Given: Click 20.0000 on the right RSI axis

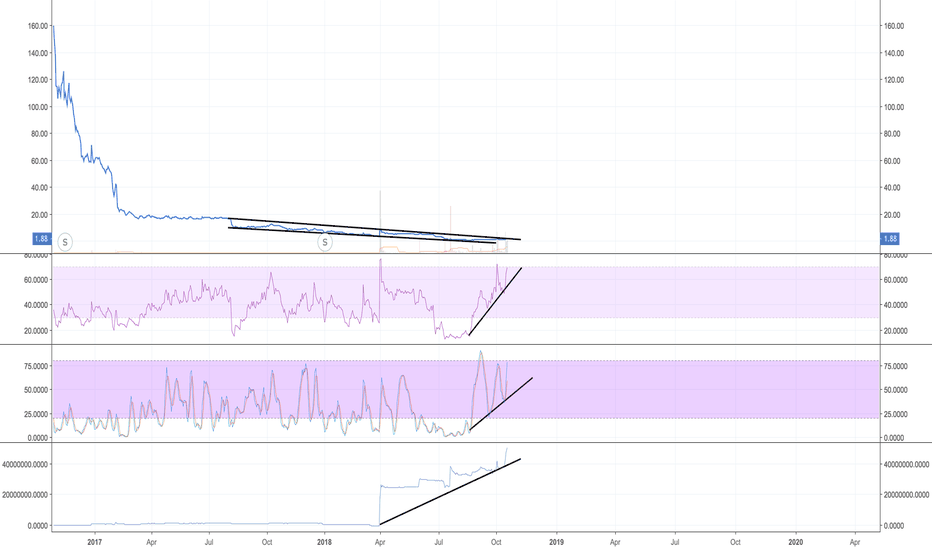Looking at the screenshot, I should (896, 331).
